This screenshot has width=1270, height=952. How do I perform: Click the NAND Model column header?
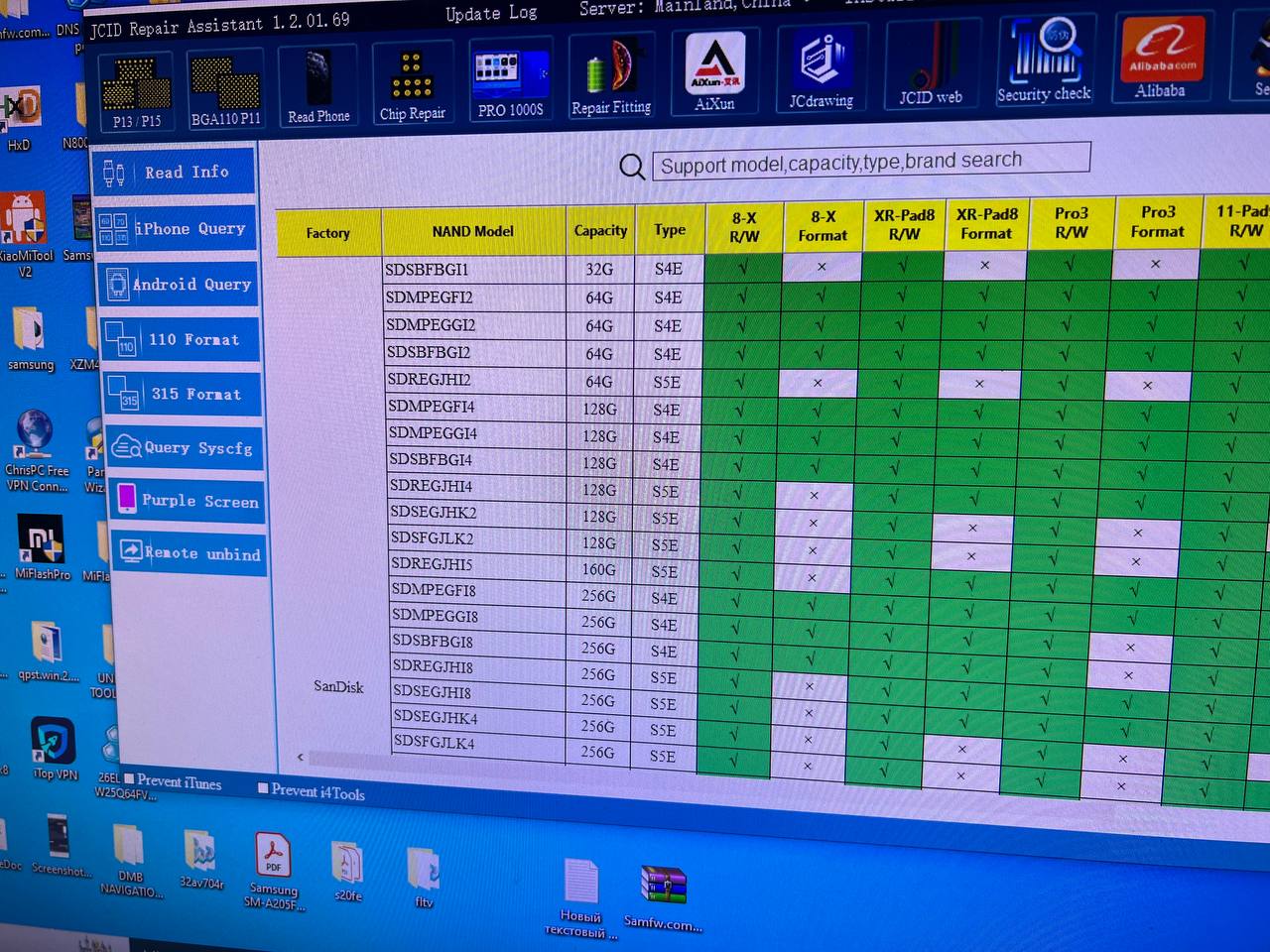point(473,231)
